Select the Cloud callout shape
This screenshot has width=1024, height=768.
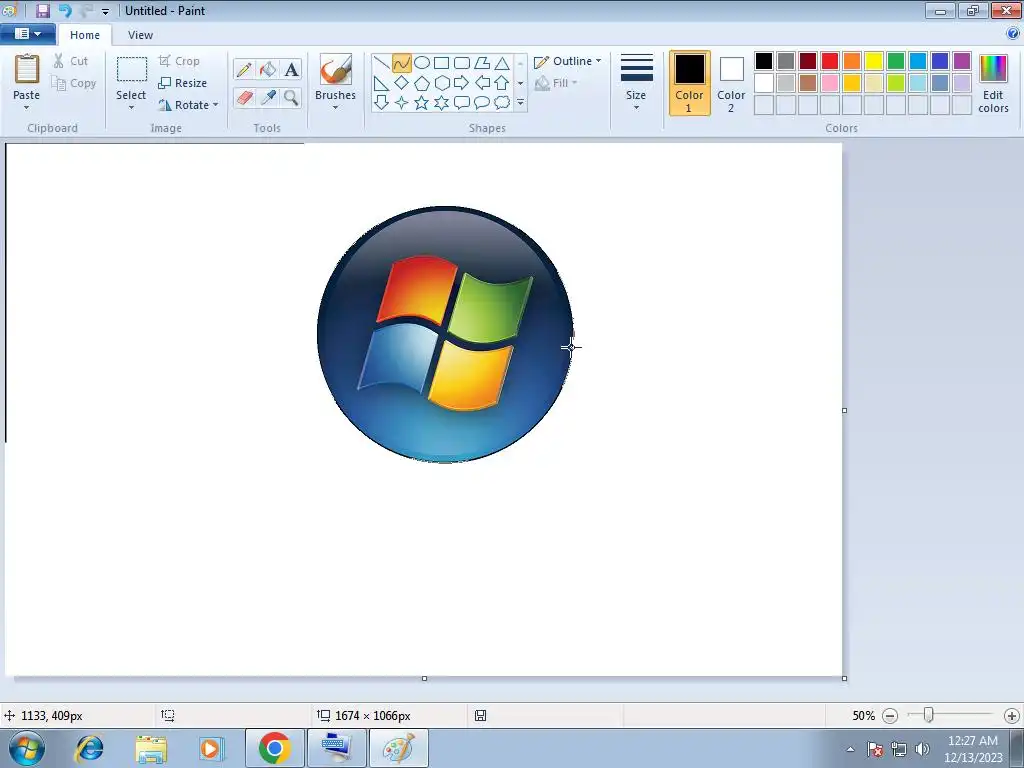point(502,103)
